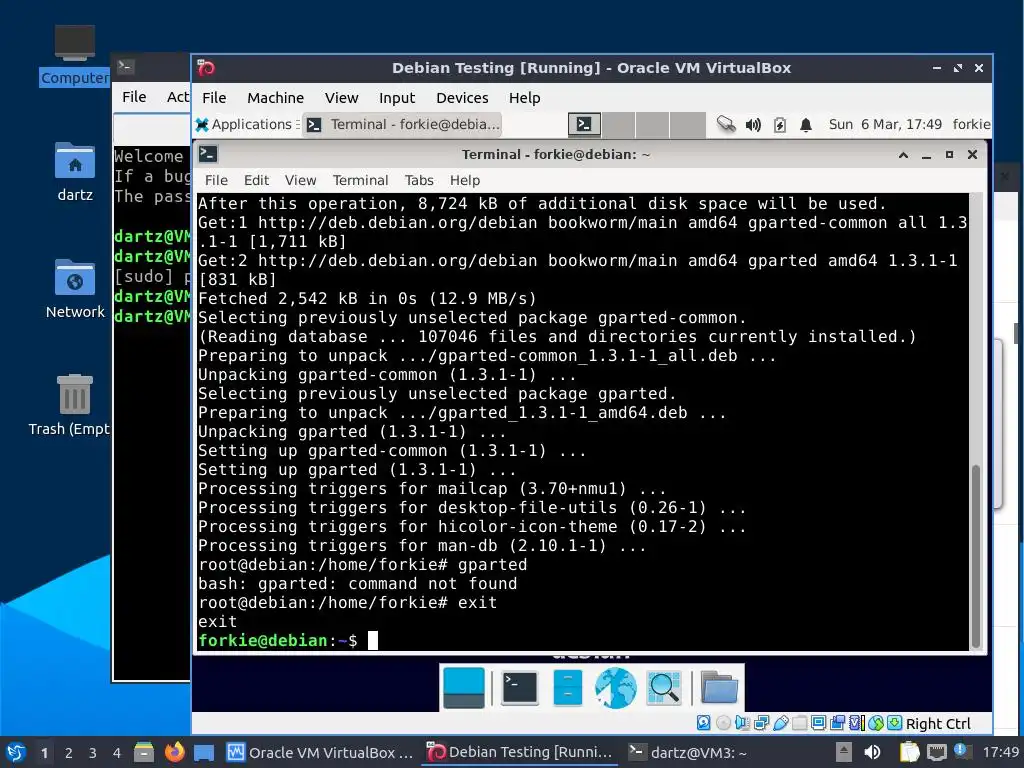Click the guest Terminal window menu icon in title bar

(x=208, y=154)
